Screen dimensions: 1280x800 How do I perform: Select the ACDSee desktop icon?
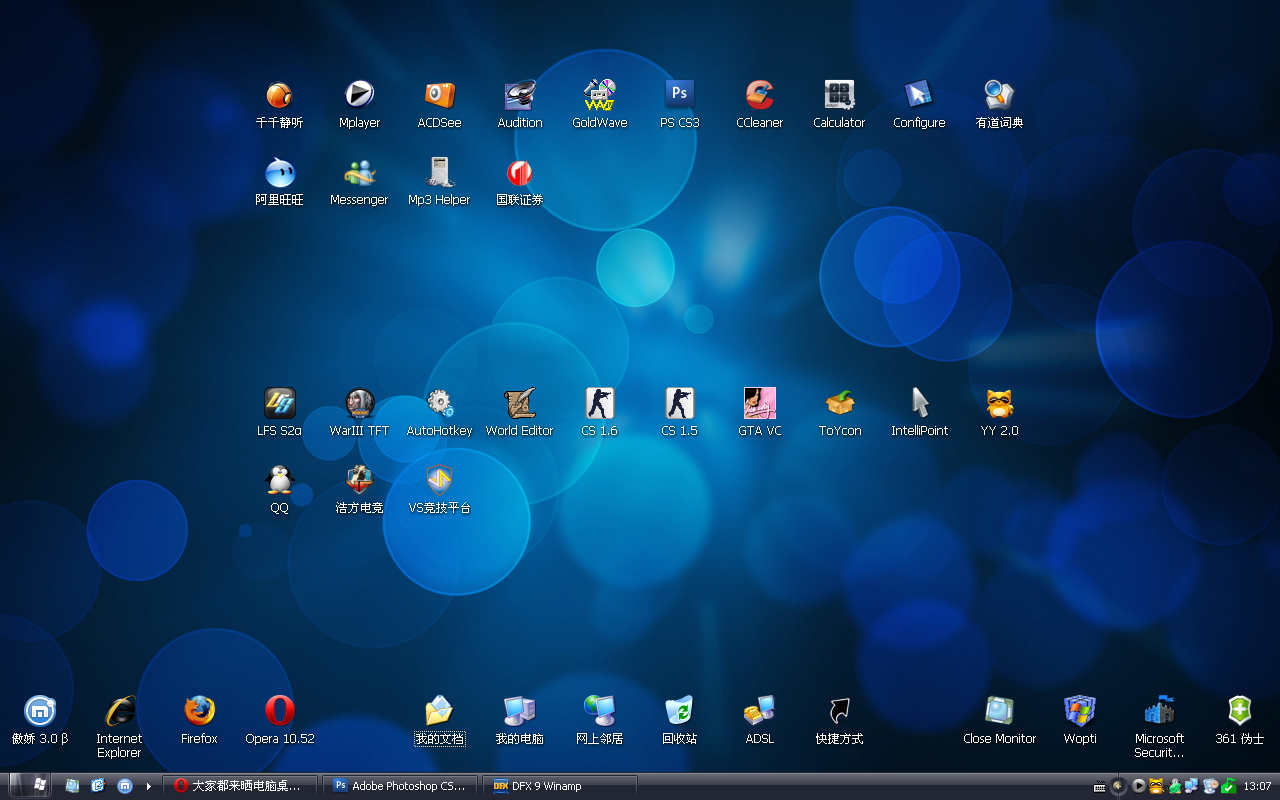[439, 105]
